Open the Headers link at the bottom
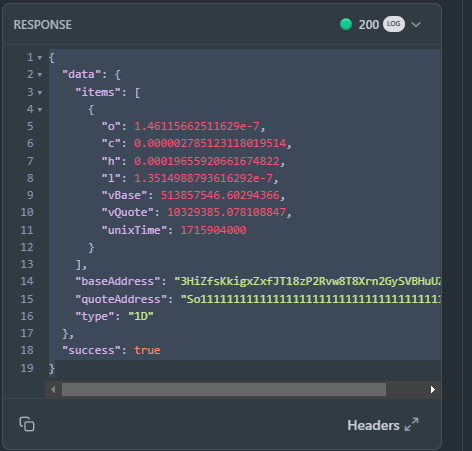 (x=373, y=425)
